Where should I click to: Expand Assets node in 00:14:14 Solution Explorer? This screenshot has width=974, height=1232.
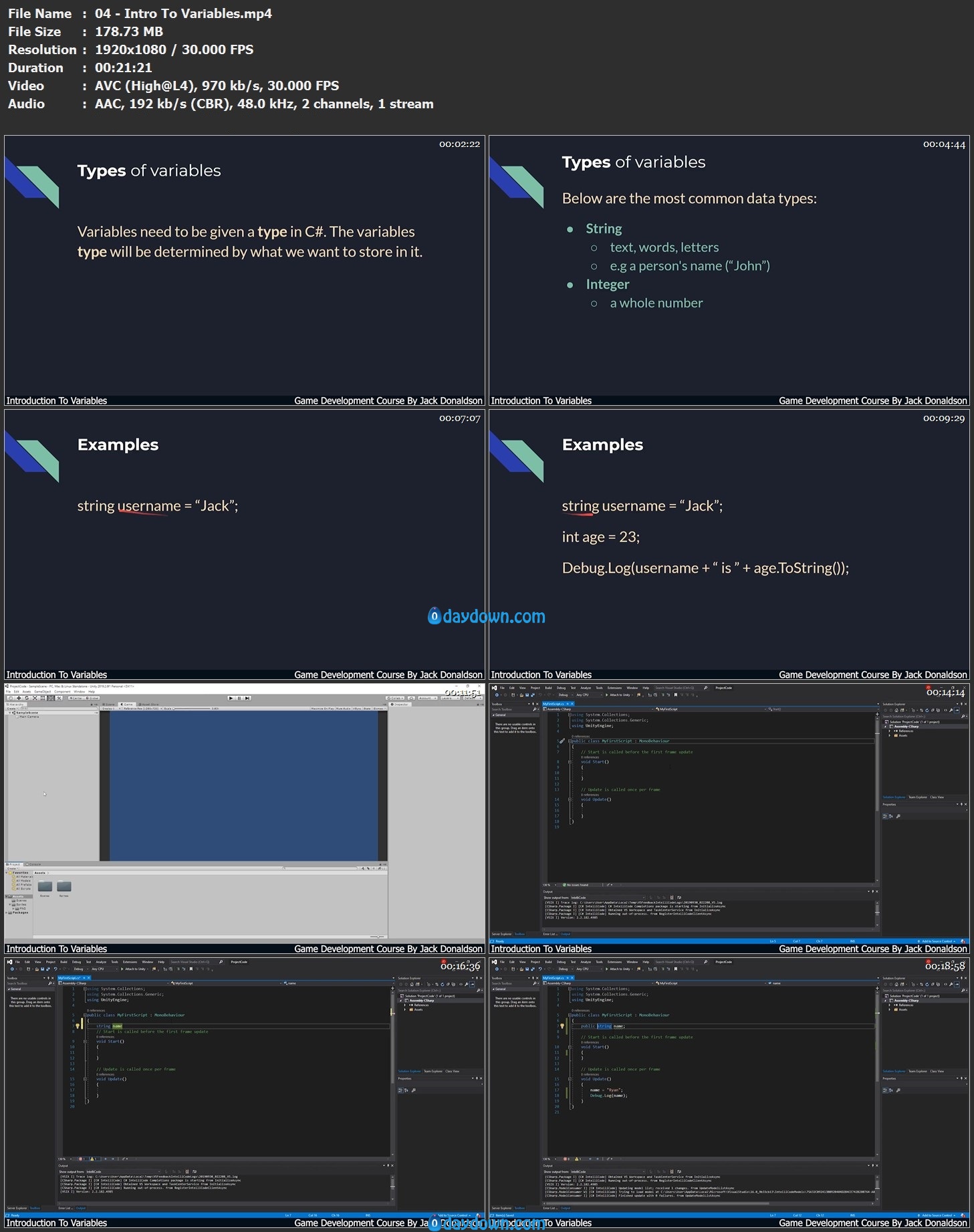[x=890, y=735]
